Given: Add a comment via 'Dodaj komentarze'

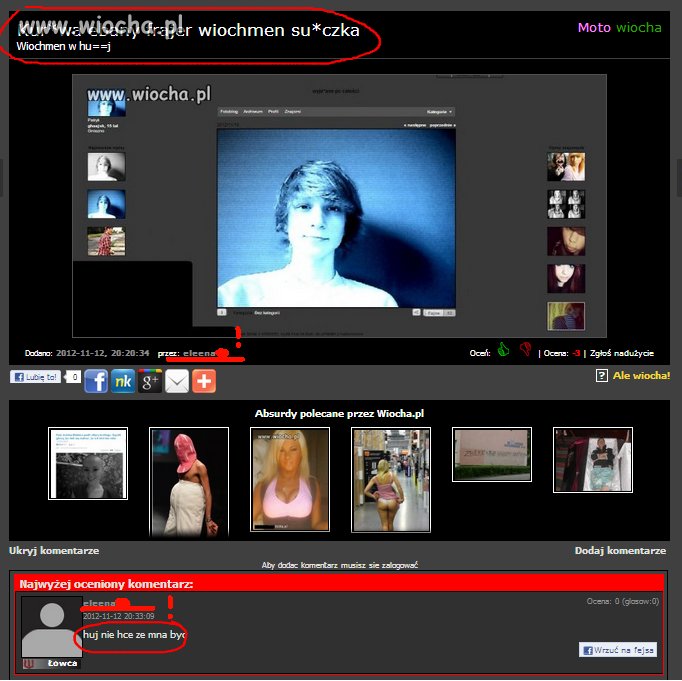Looking at the screenshot, I should click(x=620, y=551).
